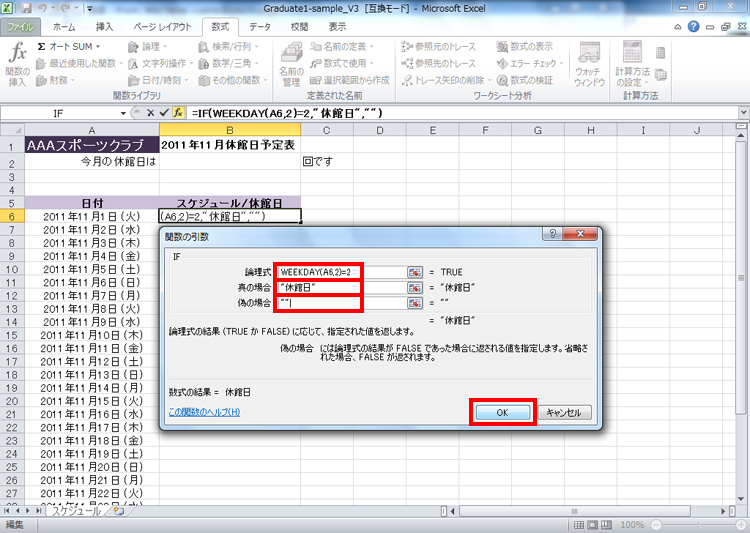Open Calculation Options (計算方法の設定)
Viewport: 750px width, 533px height.
tap(632, 65)
